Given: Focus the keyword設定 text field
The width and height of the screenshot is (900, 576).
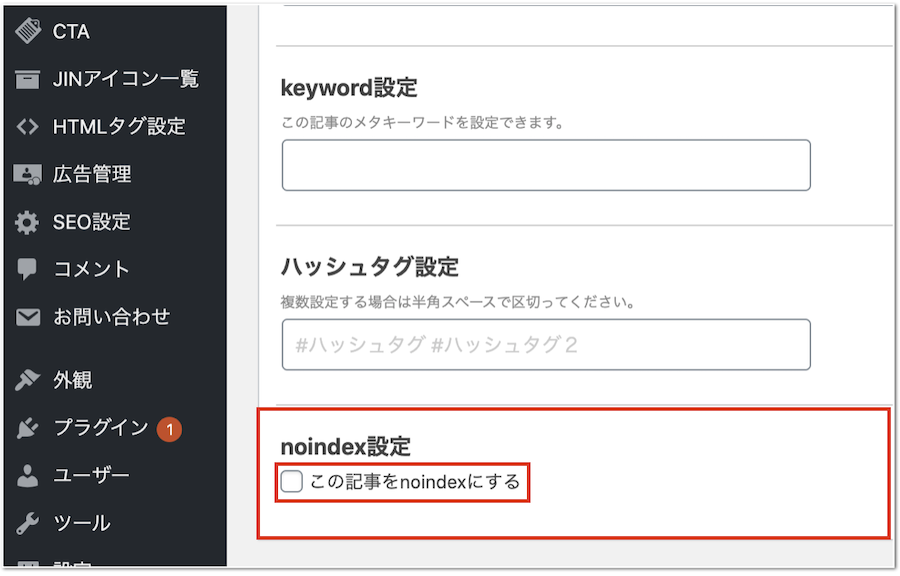Looking at the screenshot, I should click(545, 165).
